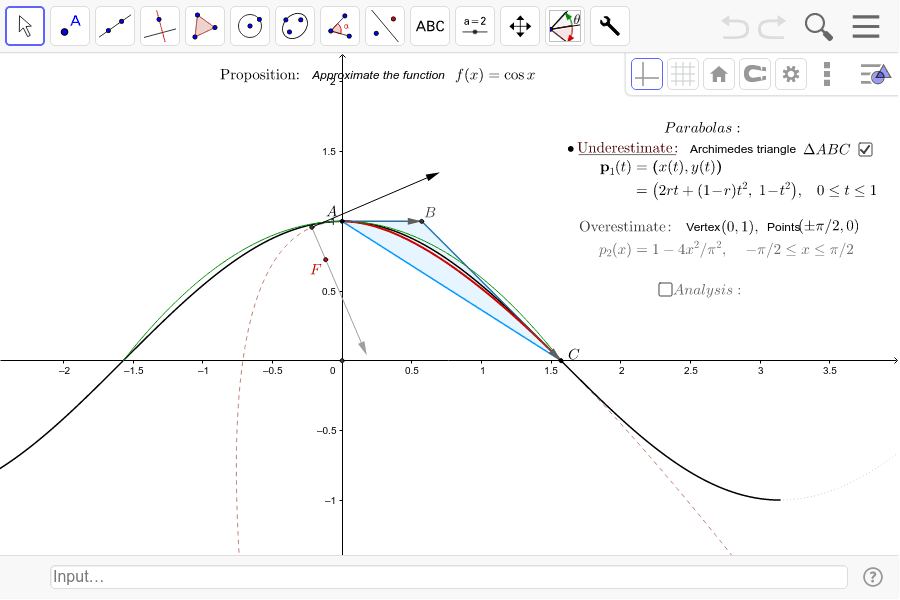Open the main hamburger menu
900x600 pixels.
tap(866, 26)
